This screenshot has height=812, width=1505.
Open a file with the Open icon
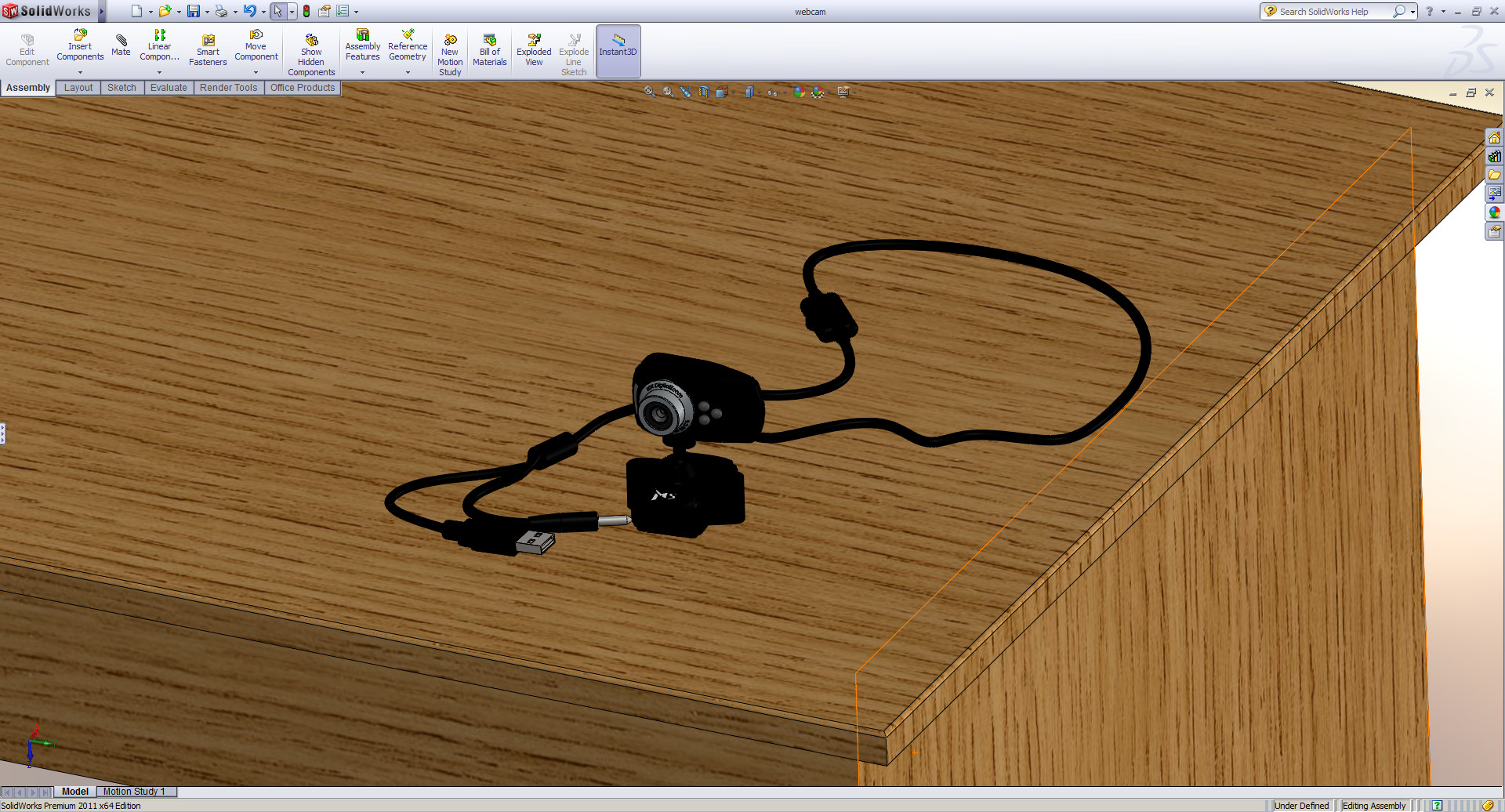click(165, 11)
